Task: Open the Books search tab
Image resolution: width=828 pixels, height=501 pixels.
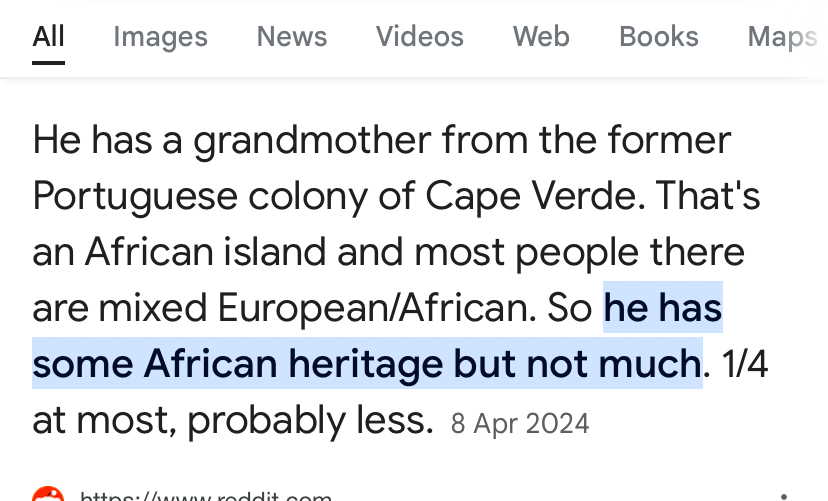Action: point(658,37)
